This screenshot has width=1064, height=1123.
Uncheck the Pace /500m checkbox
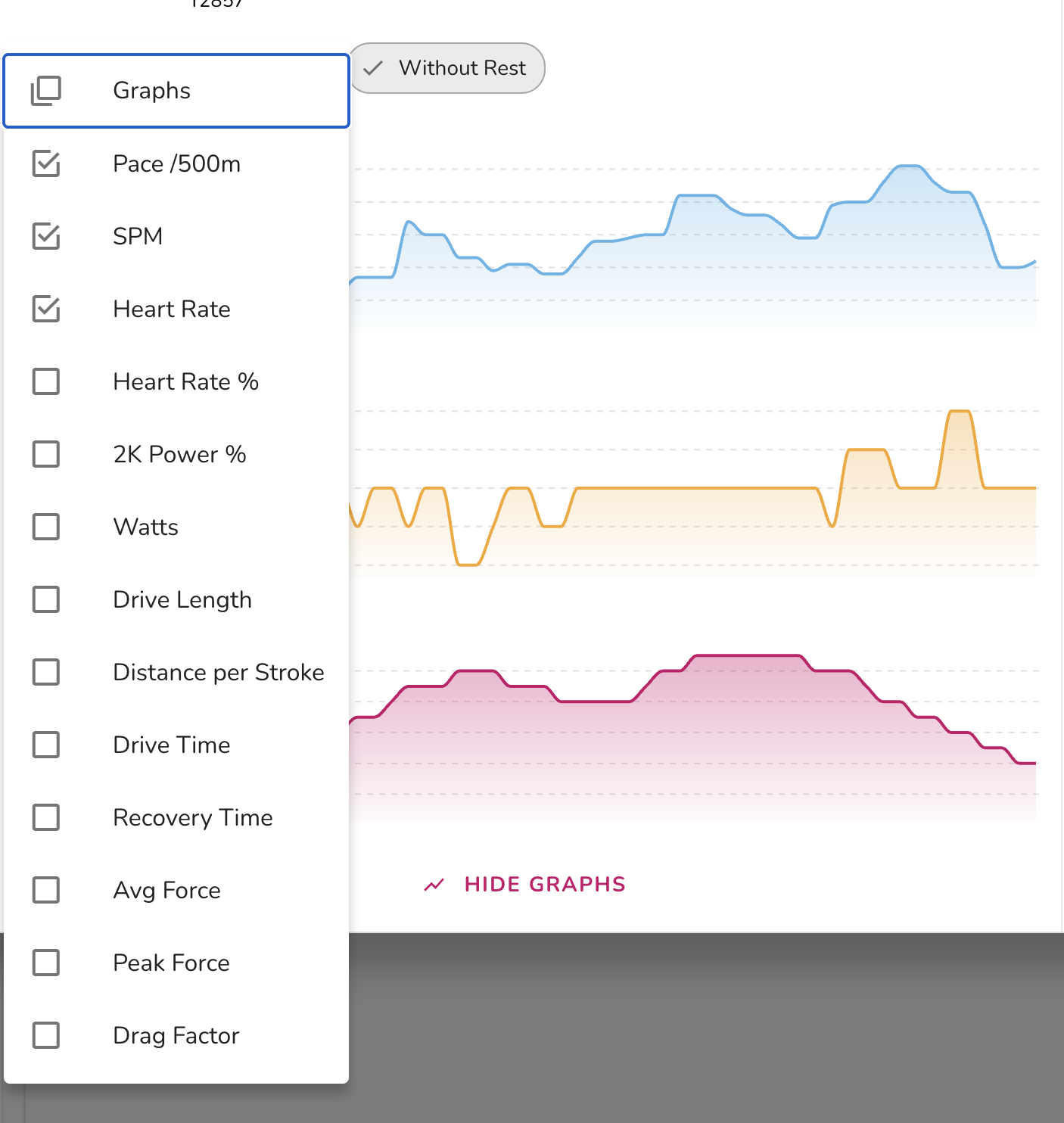point(46,163)
